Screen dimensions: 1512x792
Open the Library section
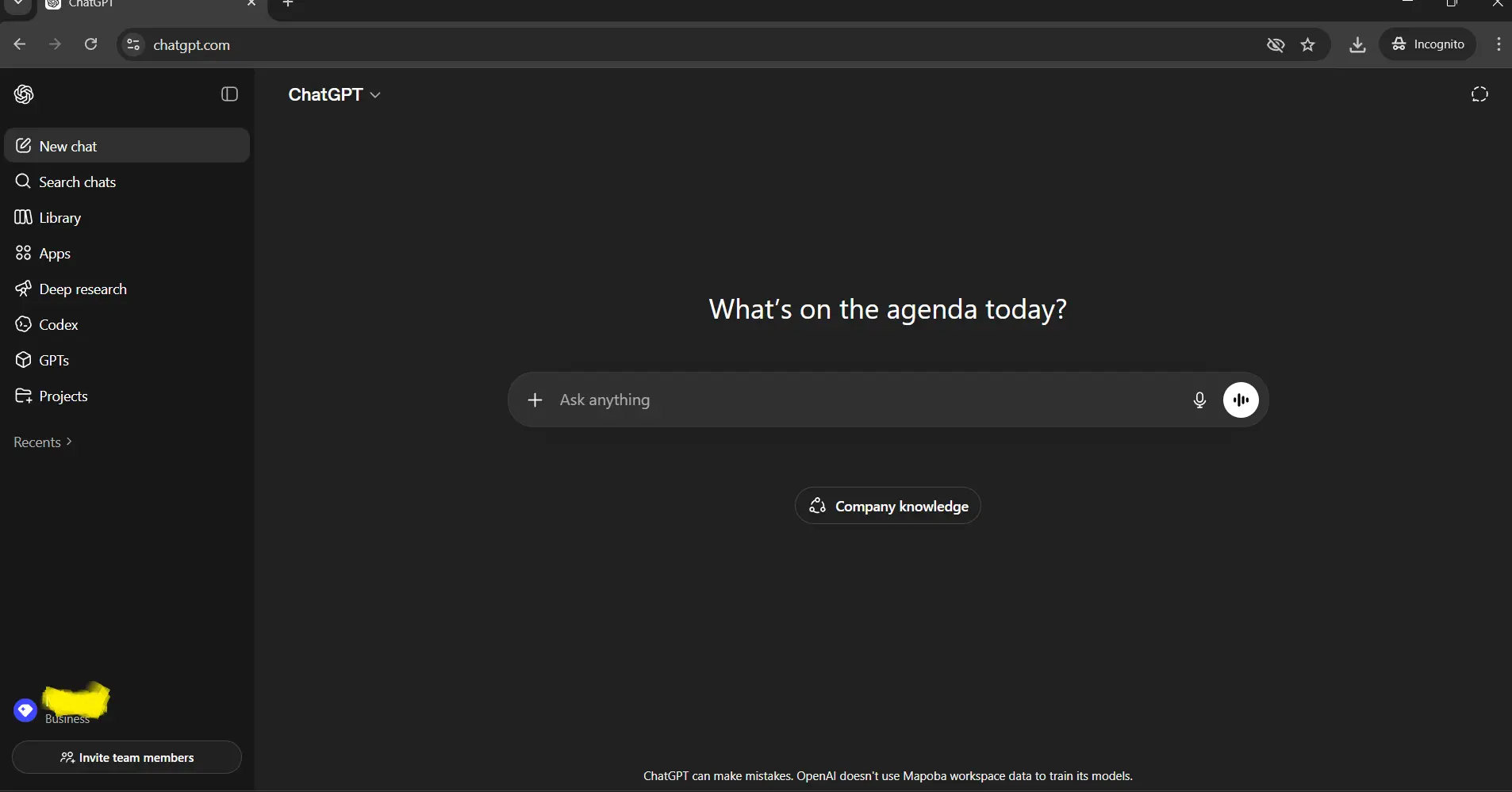click(127, 217)
